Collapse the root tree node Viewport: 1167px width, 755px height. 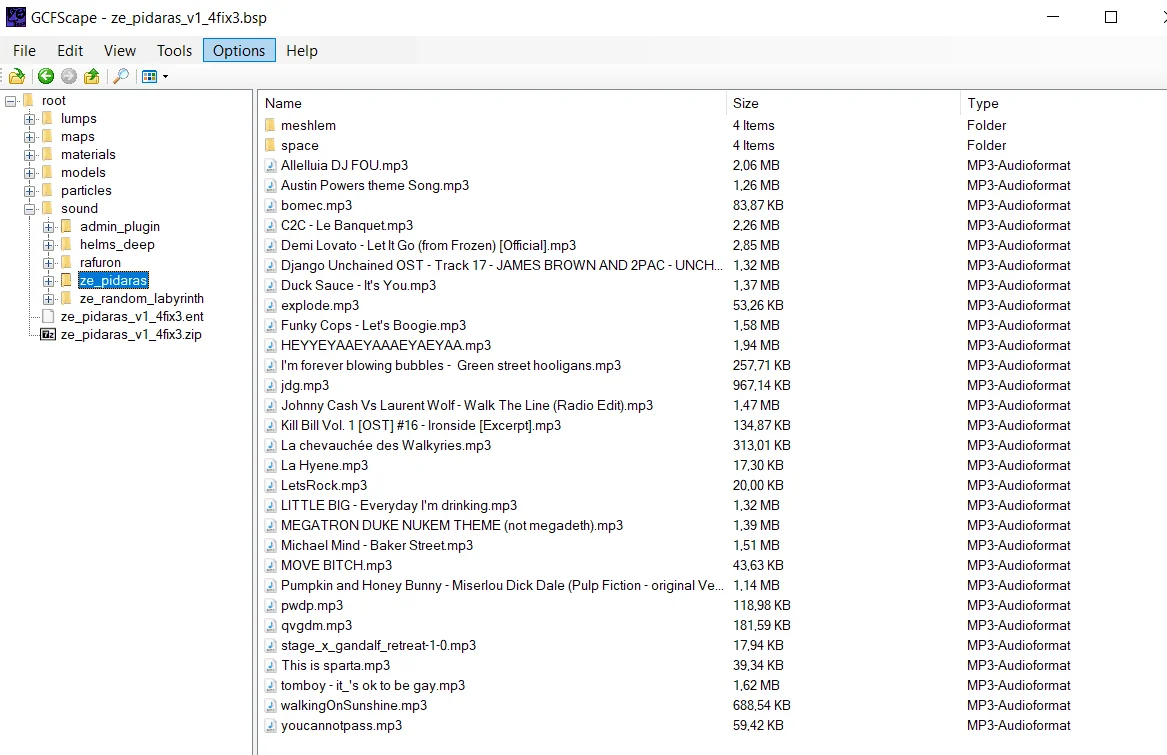10,101
